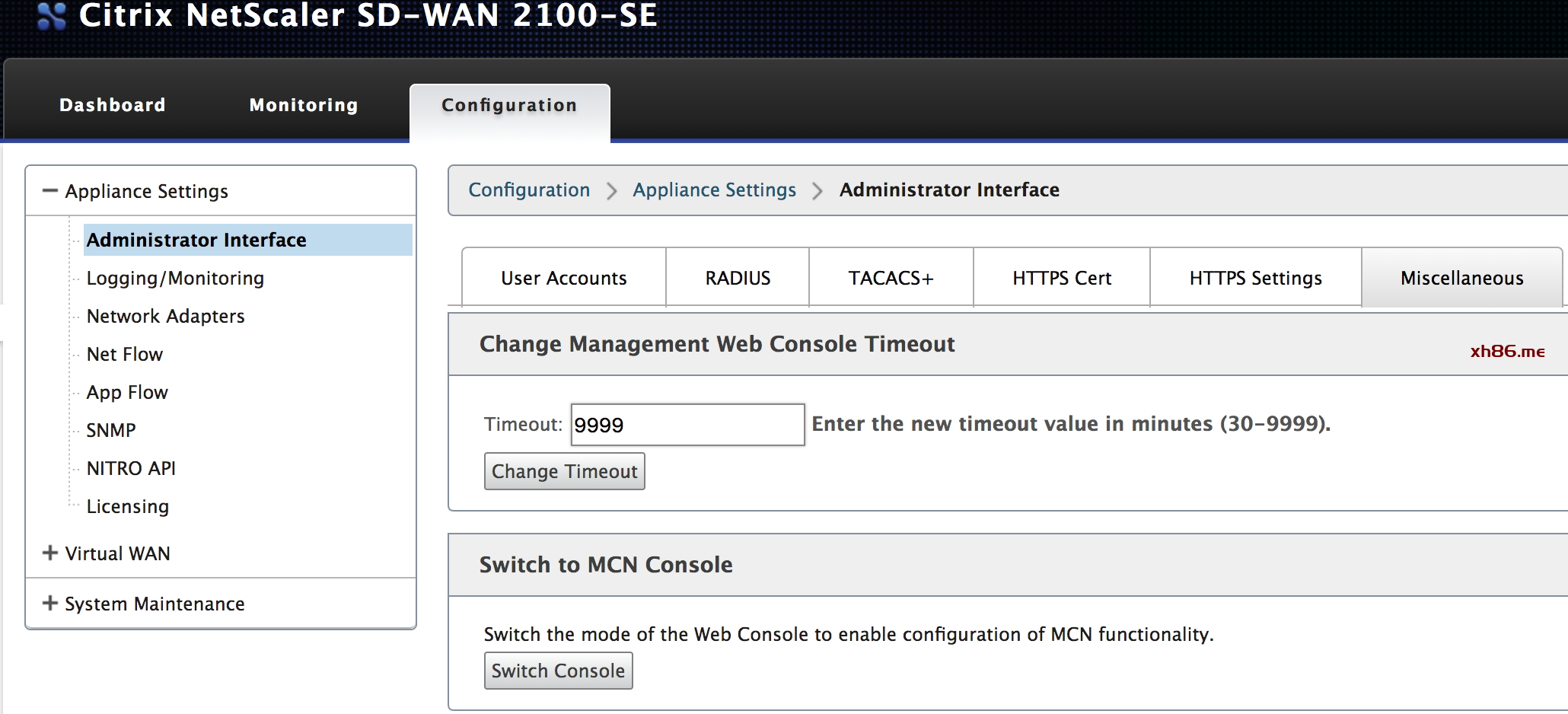Select Net Flow in sidebar

coord(124,354)
